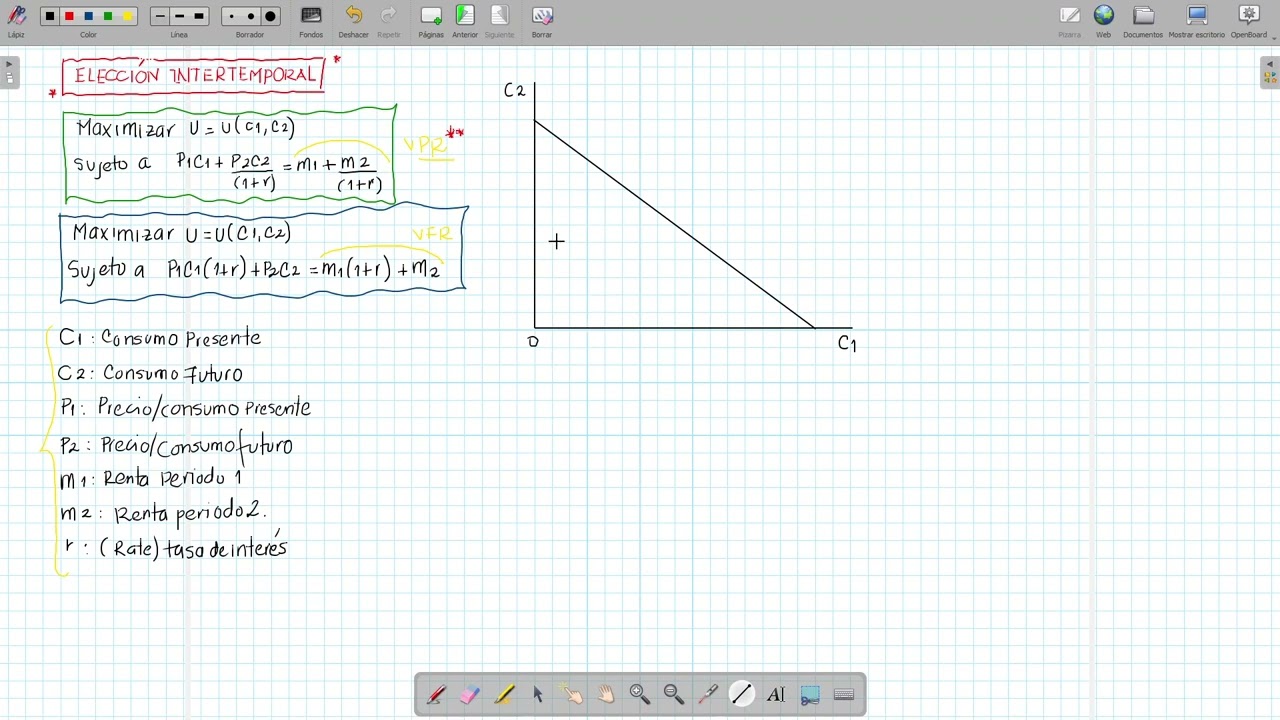Choose the thick line width
This screenshot has width=1280, height=720.
pyautogui.click(x=199, y=16)
